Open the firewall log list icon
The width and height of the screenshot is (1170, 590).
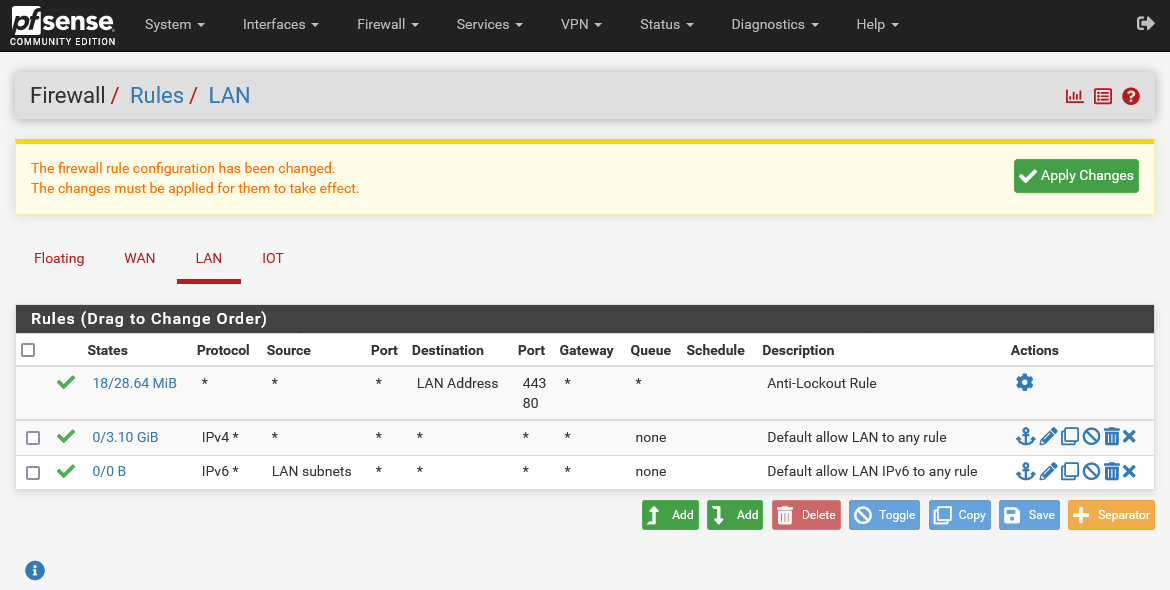[1102, 96]
